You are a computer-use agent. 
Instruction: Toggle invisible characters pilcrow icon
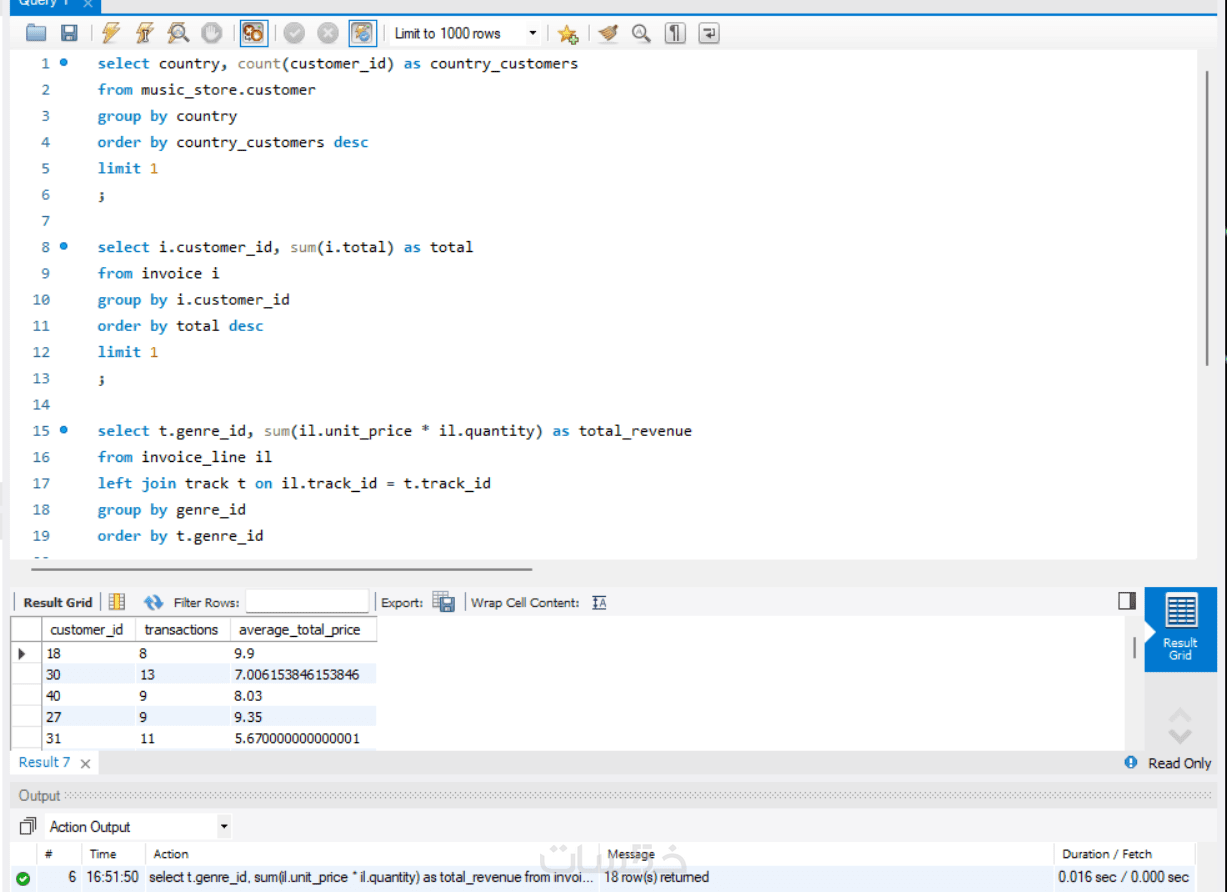tap(676, 33)
